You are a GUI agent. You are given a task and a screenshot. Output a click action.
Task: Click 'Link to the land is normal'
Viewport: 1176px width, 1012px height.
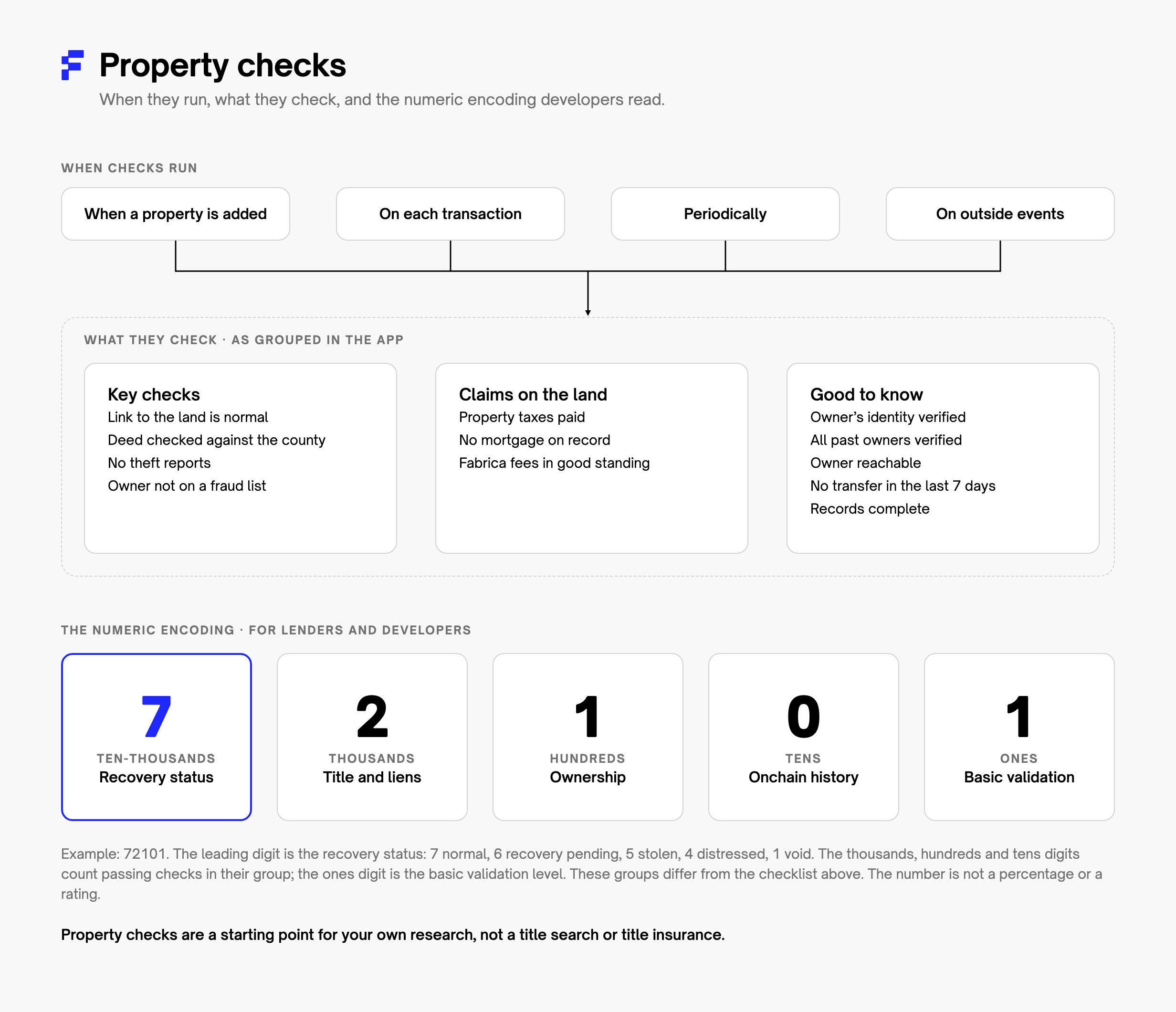pyautogui.click(x=188, y=417)
